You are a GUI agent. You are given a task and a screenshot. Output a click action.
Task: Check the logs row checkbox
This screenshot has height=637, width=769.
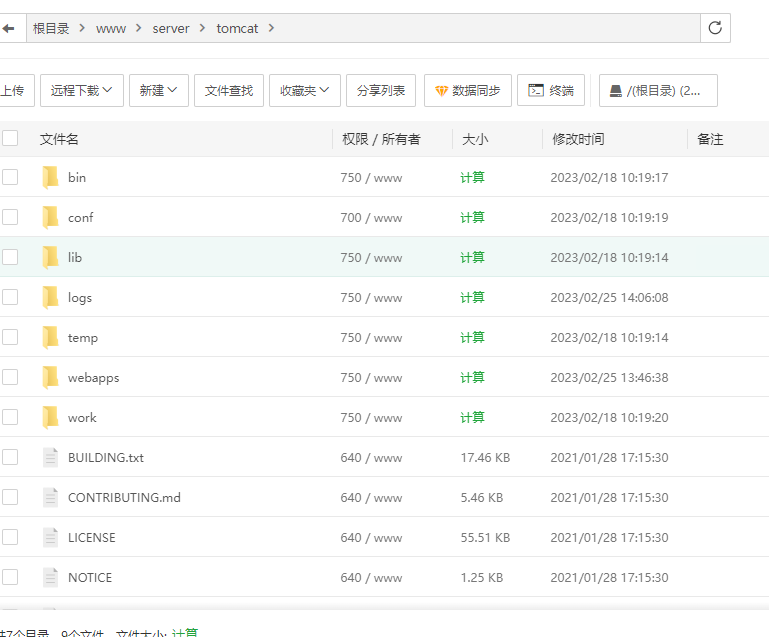pos(10,297)
